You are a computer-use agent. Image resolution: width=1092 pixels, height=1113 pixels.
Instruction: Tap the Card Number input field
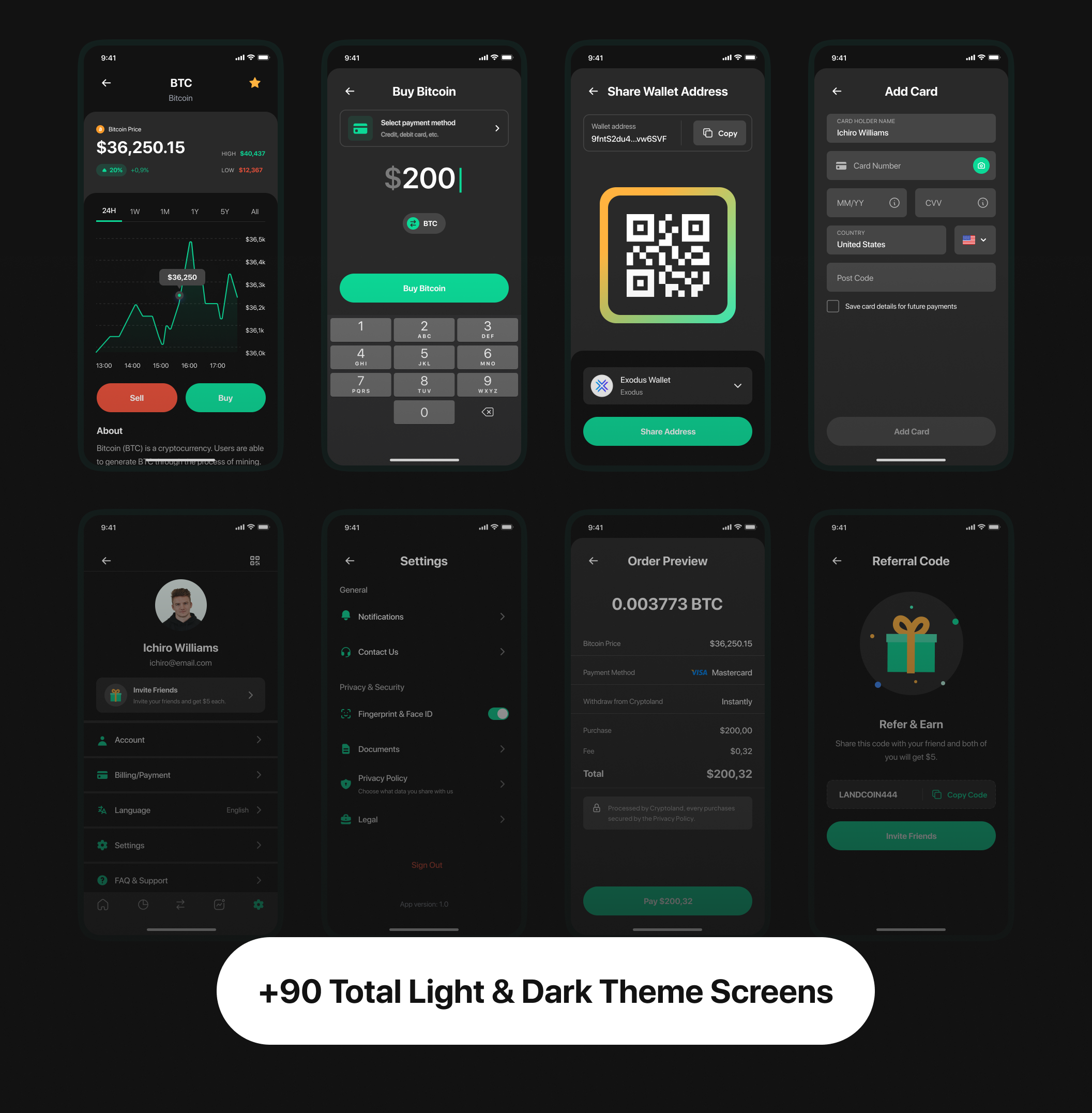[910, 166]
